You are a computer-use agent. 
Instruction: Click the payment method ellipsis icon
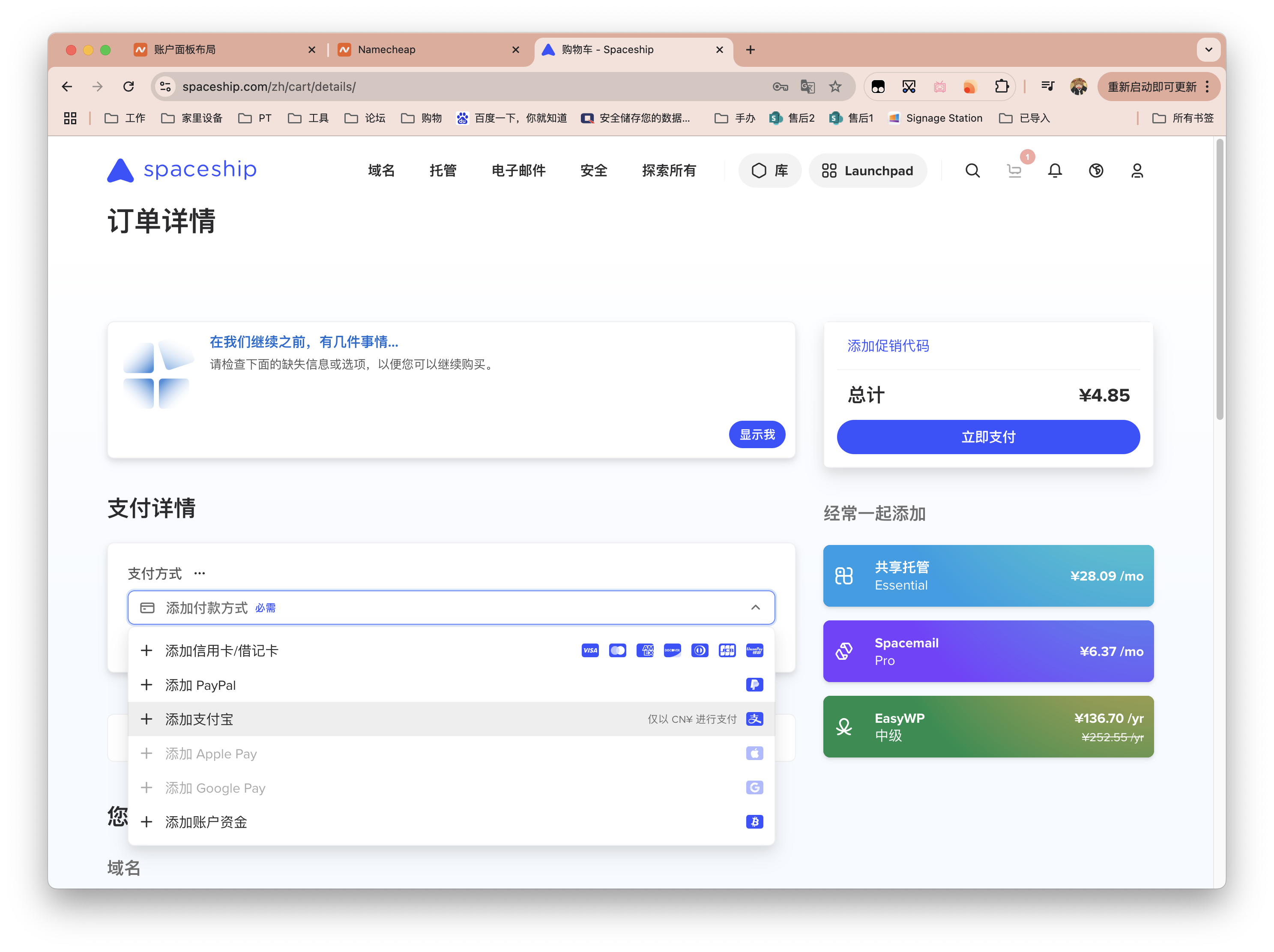tap(199, 574)
